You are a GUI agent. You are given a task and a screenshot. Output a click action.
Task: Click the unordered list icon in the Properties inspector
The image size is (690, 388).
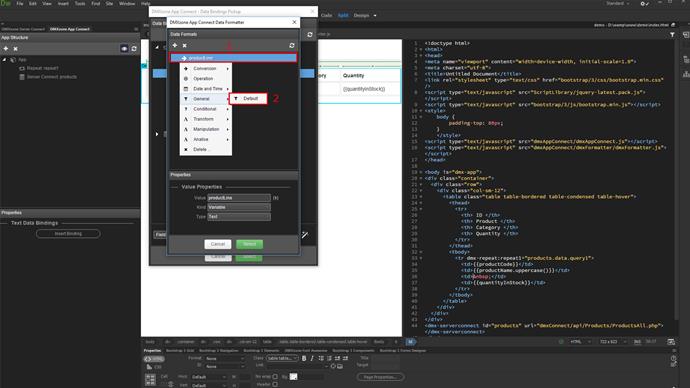click(x=321, y=359)
